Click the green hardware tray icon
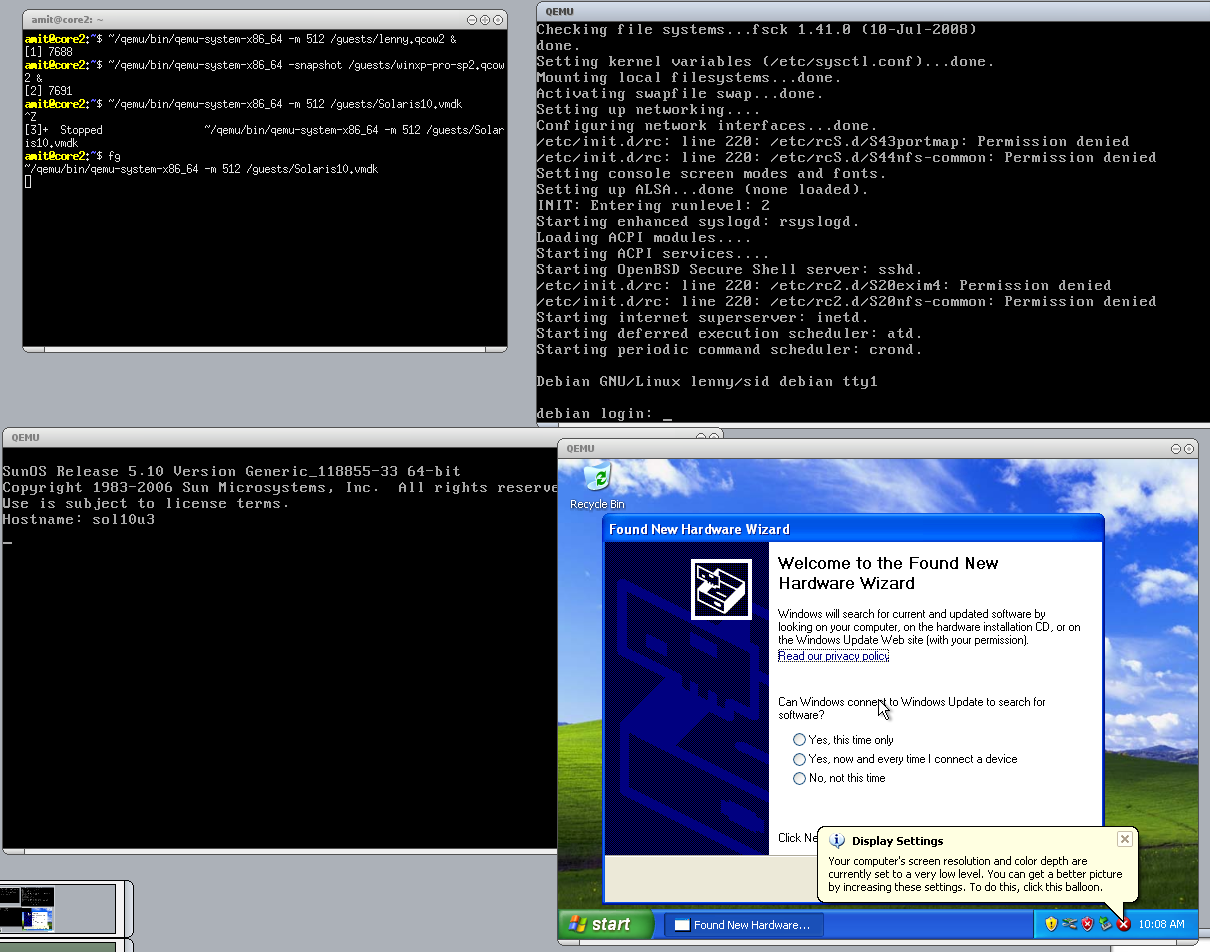Image resolution: width=1210 pixels, height=952 pixels. 1105,925
